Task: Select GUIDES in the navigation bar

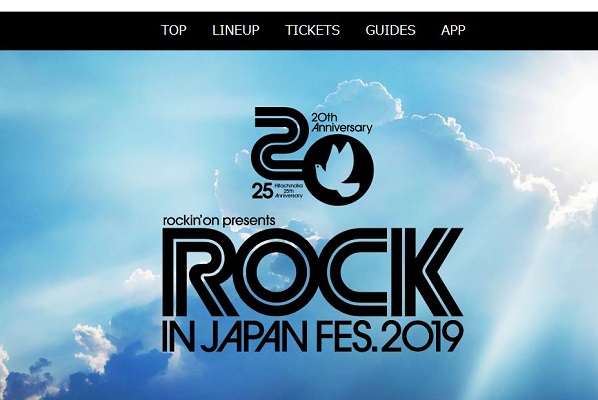Action: pos(390,30)
